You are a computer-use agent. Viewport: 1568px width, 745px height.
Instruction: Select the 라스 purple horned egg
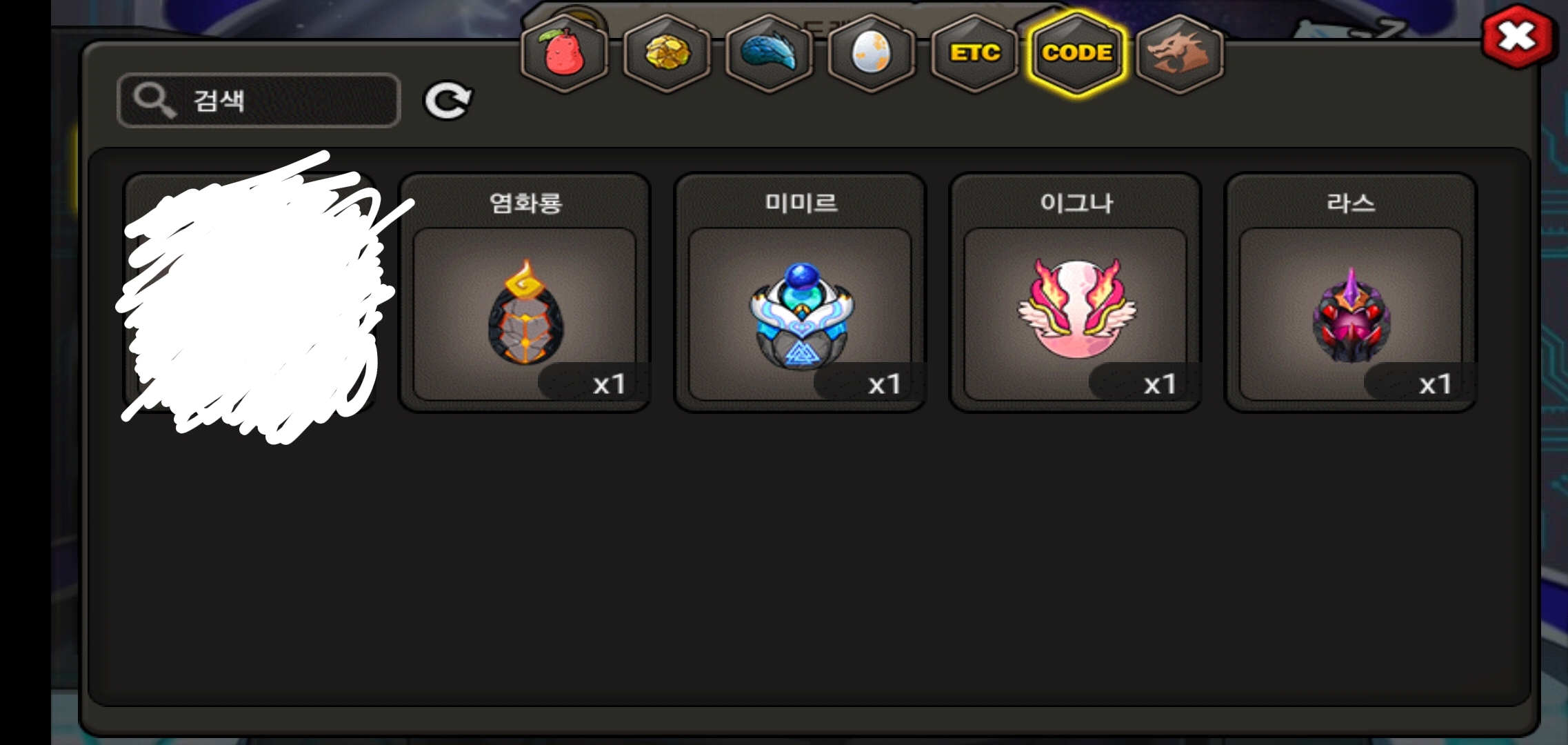[x=1351, y=315]
